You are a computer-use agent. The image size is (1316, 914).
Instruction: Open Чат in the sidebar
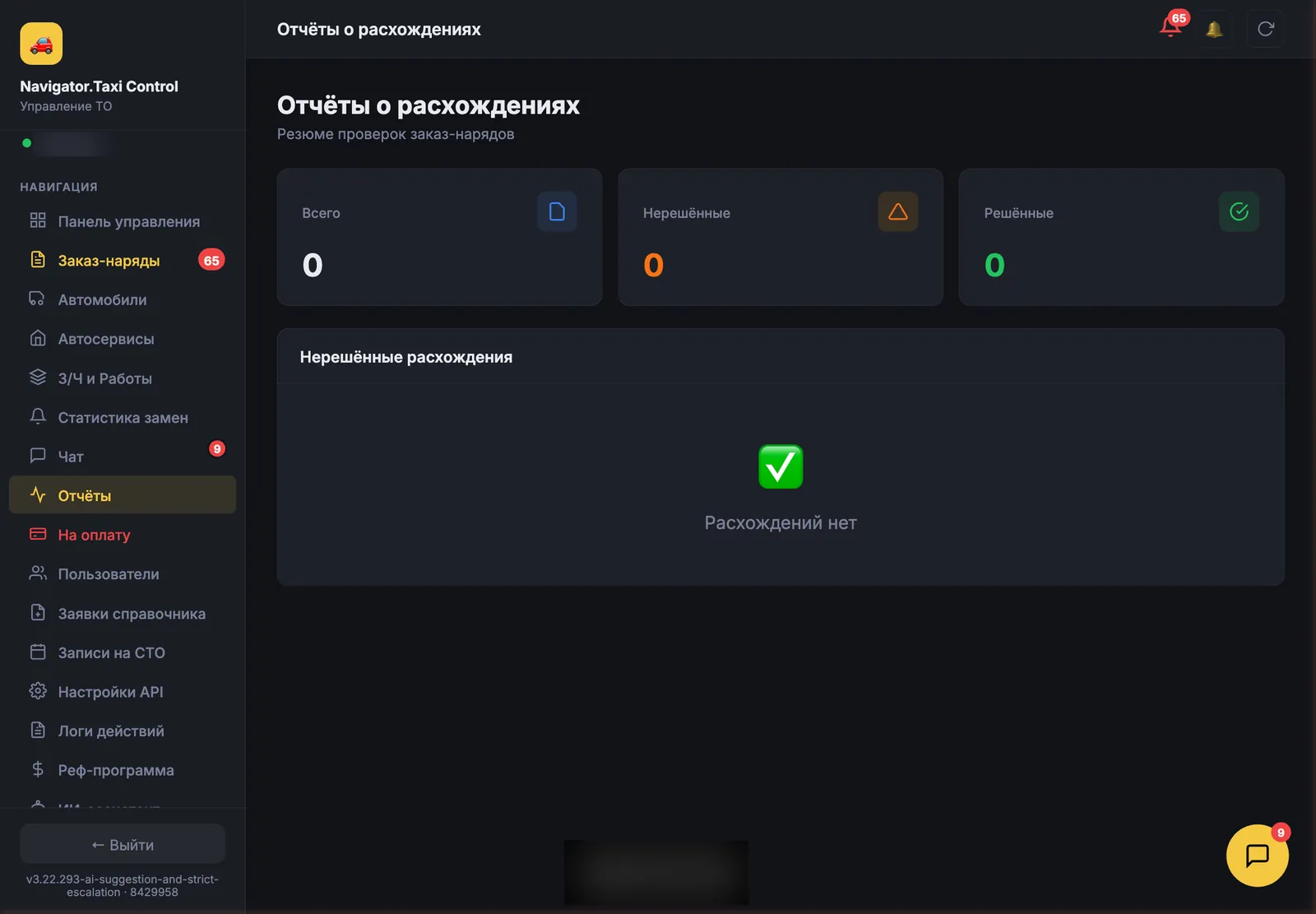click(x=123, y=456)
